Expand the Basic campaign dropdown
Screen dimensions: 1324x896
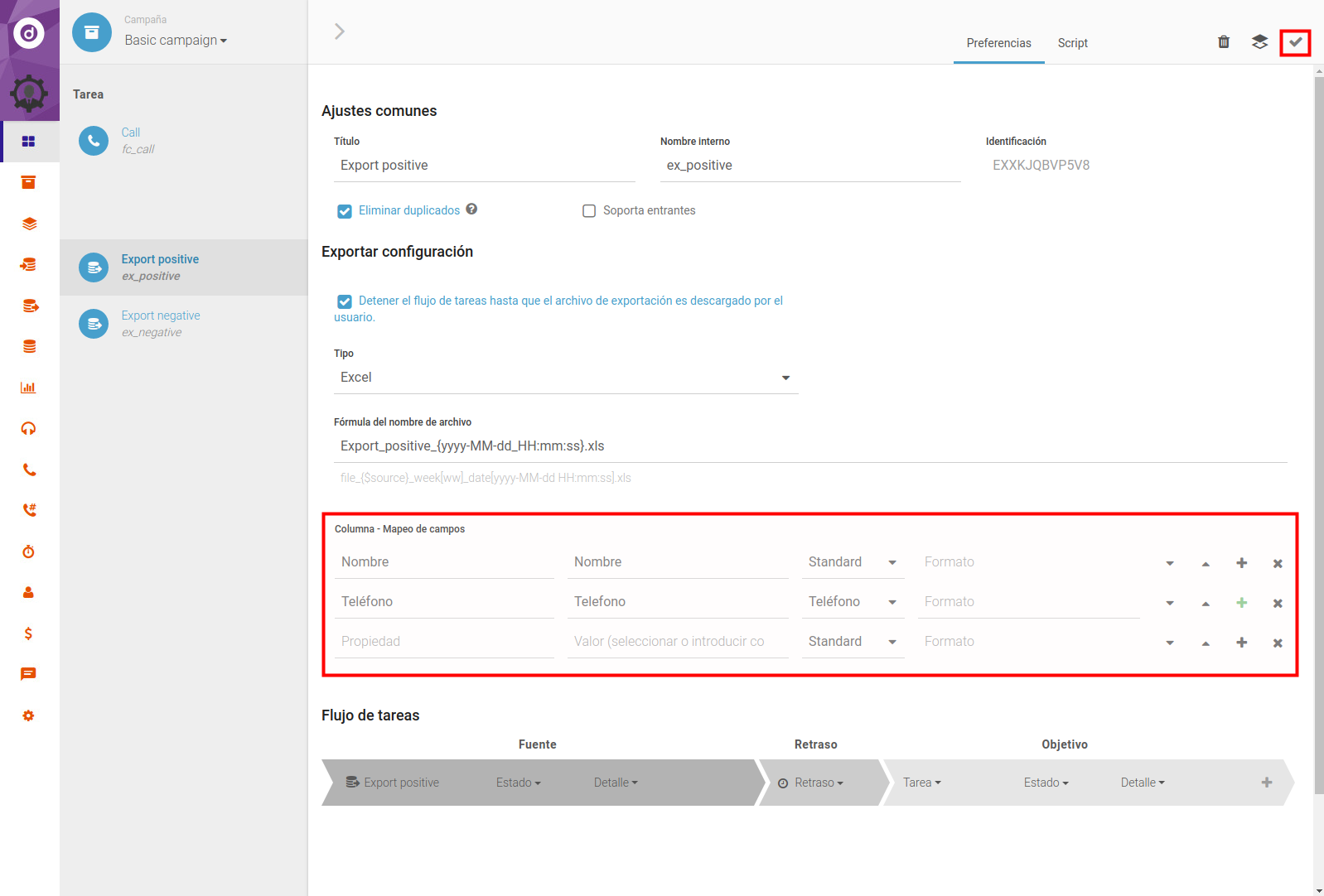(x=176, y=41)
